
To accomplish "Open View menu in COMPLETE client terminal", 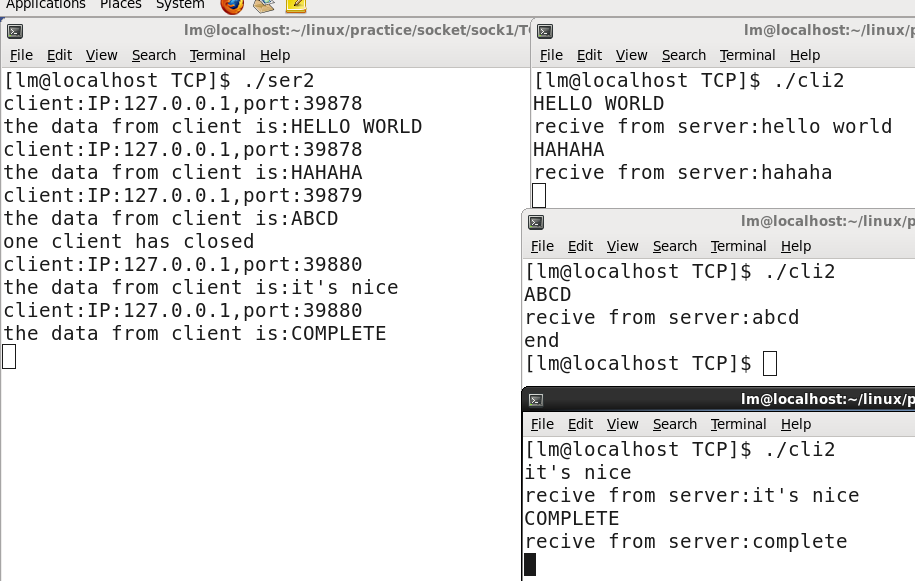I will 622,425.
